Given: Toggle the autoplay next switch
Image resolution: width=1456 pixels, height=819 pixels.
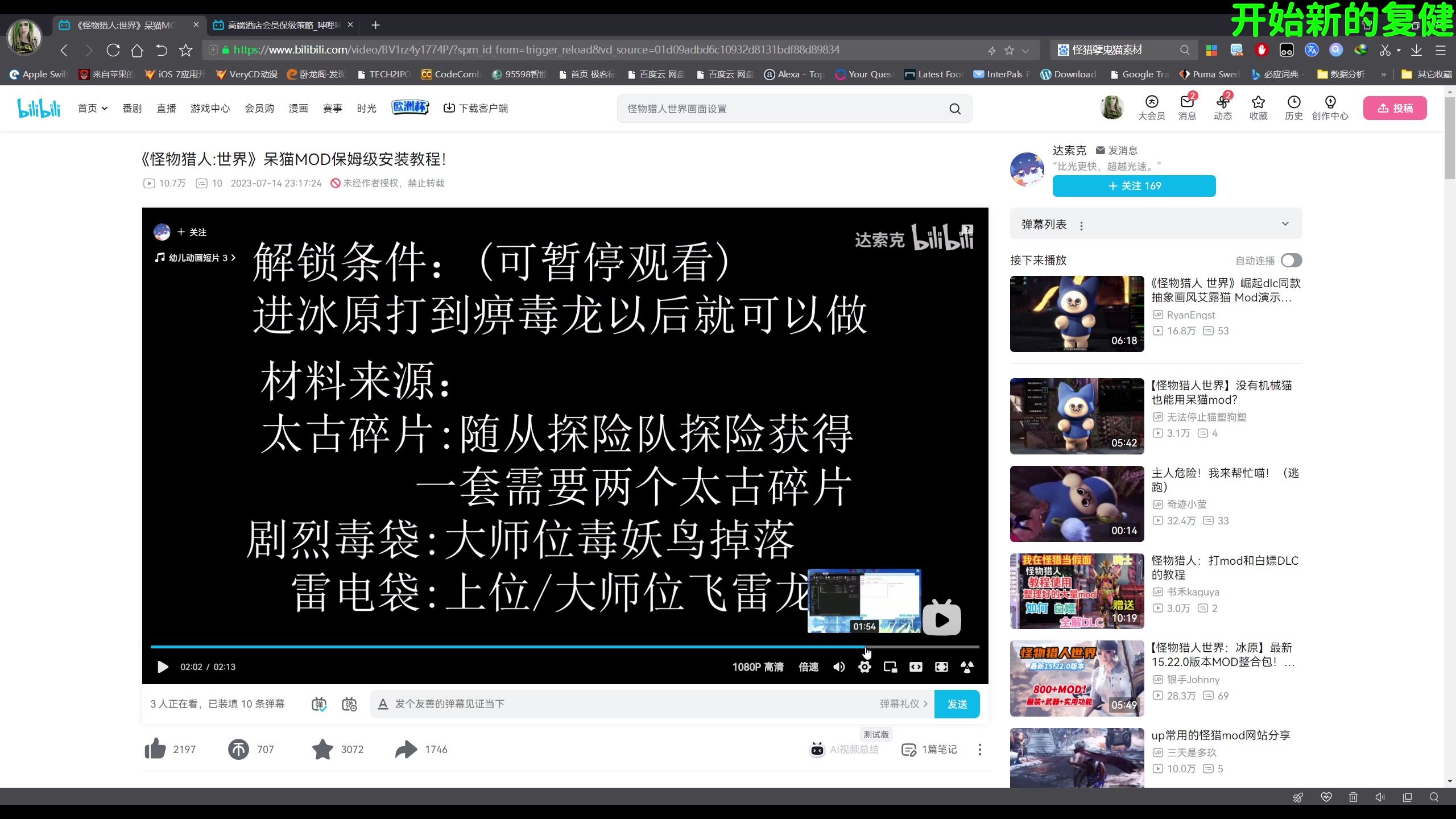Looking at the screenshot, I should (x=1291, y=260).
